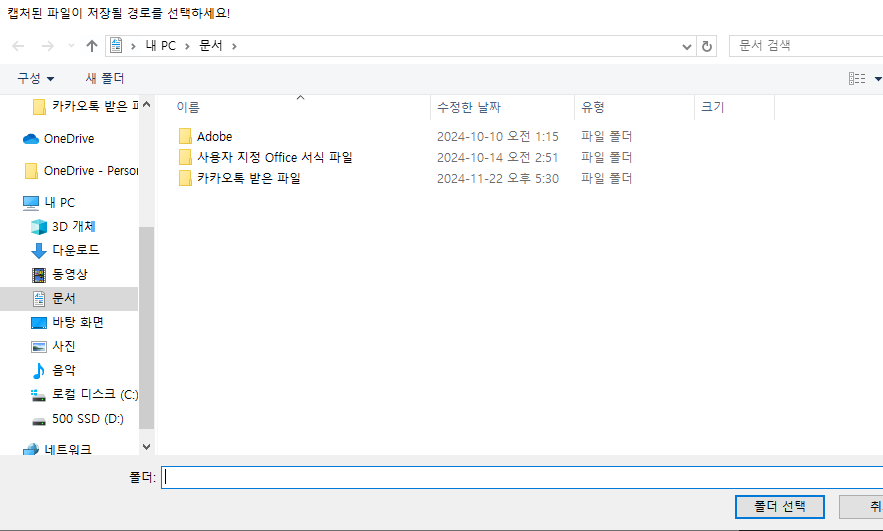Open recent locations dropdown arrow

pos(71,46)
